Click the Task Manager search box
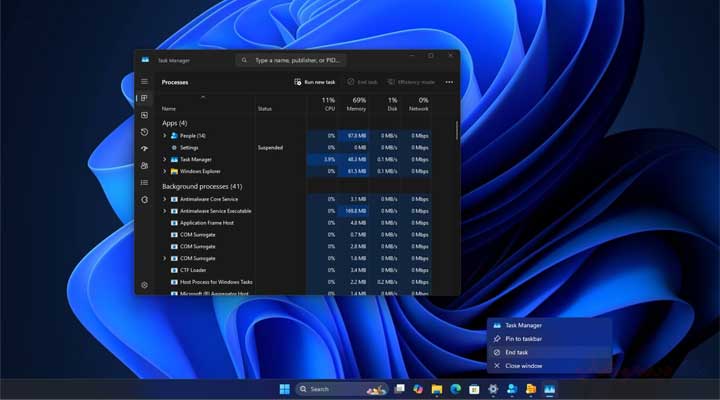The width and height of the screenshot is (720, 400). click(291, 60)
